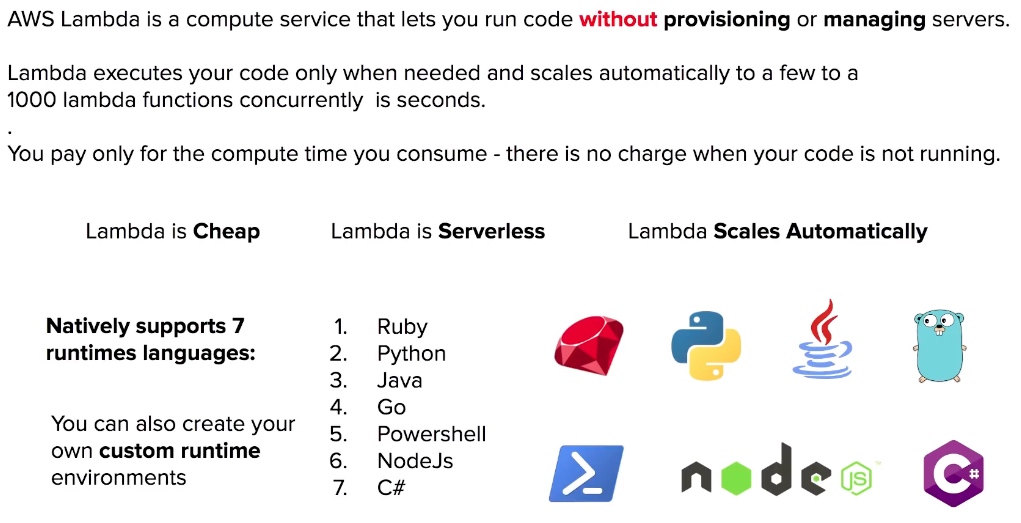Click the bold 'custom runtime' text
The width and height of the screenshot is (1021, 523).
pyautogui.click(x=180, y=451)
